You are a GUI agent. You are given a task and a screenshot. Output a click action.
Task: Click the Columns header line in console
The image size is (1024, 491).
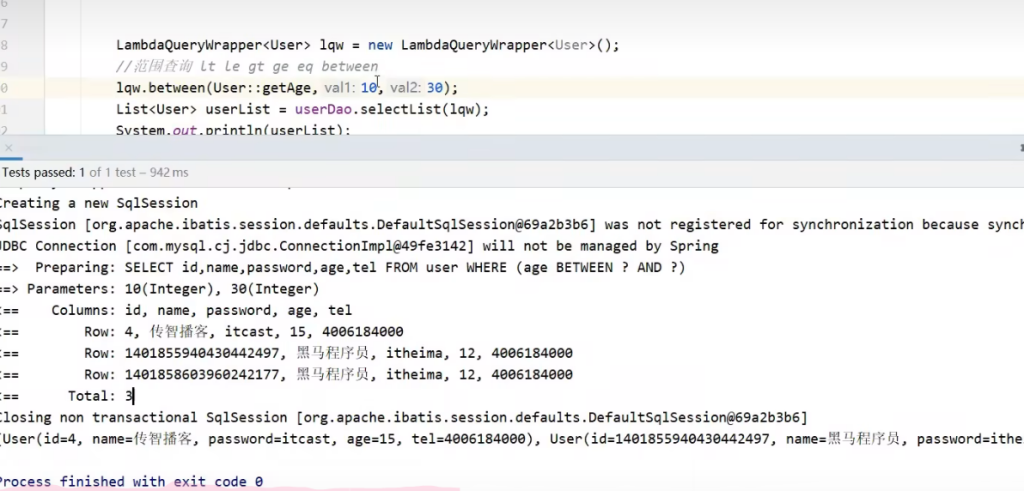point(201,310)
